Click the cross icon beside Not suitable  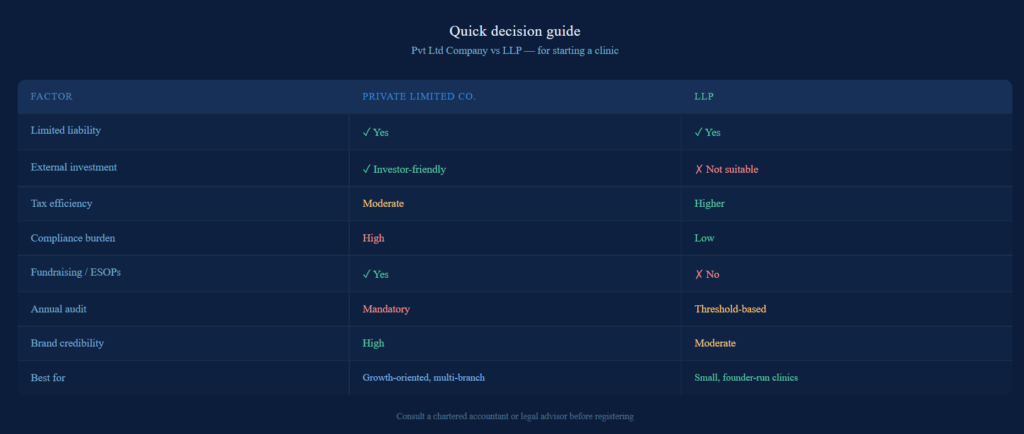(x=699, y=169)
